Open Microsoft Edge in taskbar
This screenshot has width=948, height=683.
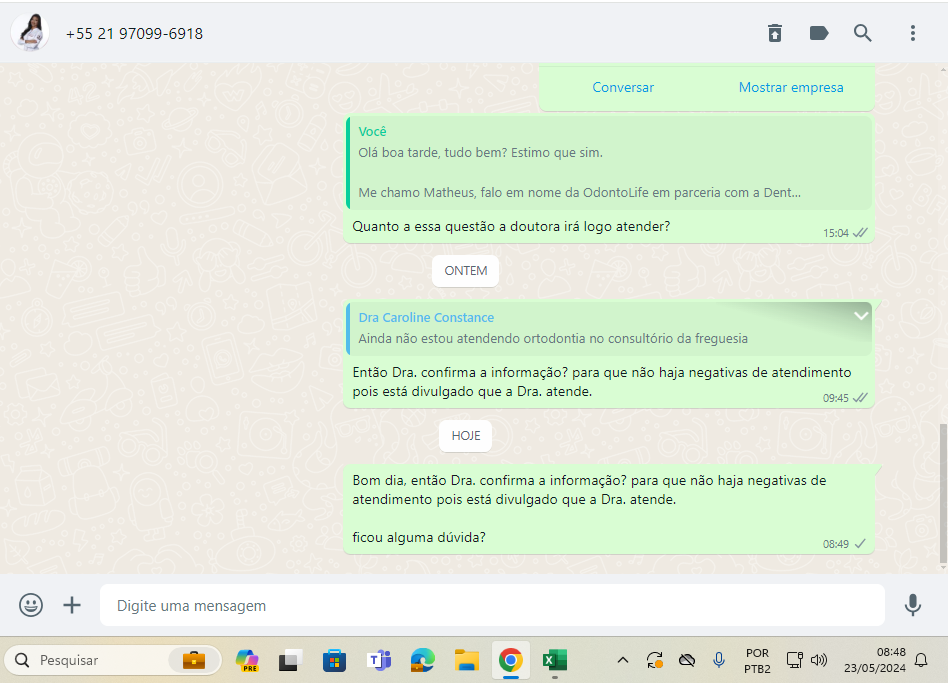[423, 660]
